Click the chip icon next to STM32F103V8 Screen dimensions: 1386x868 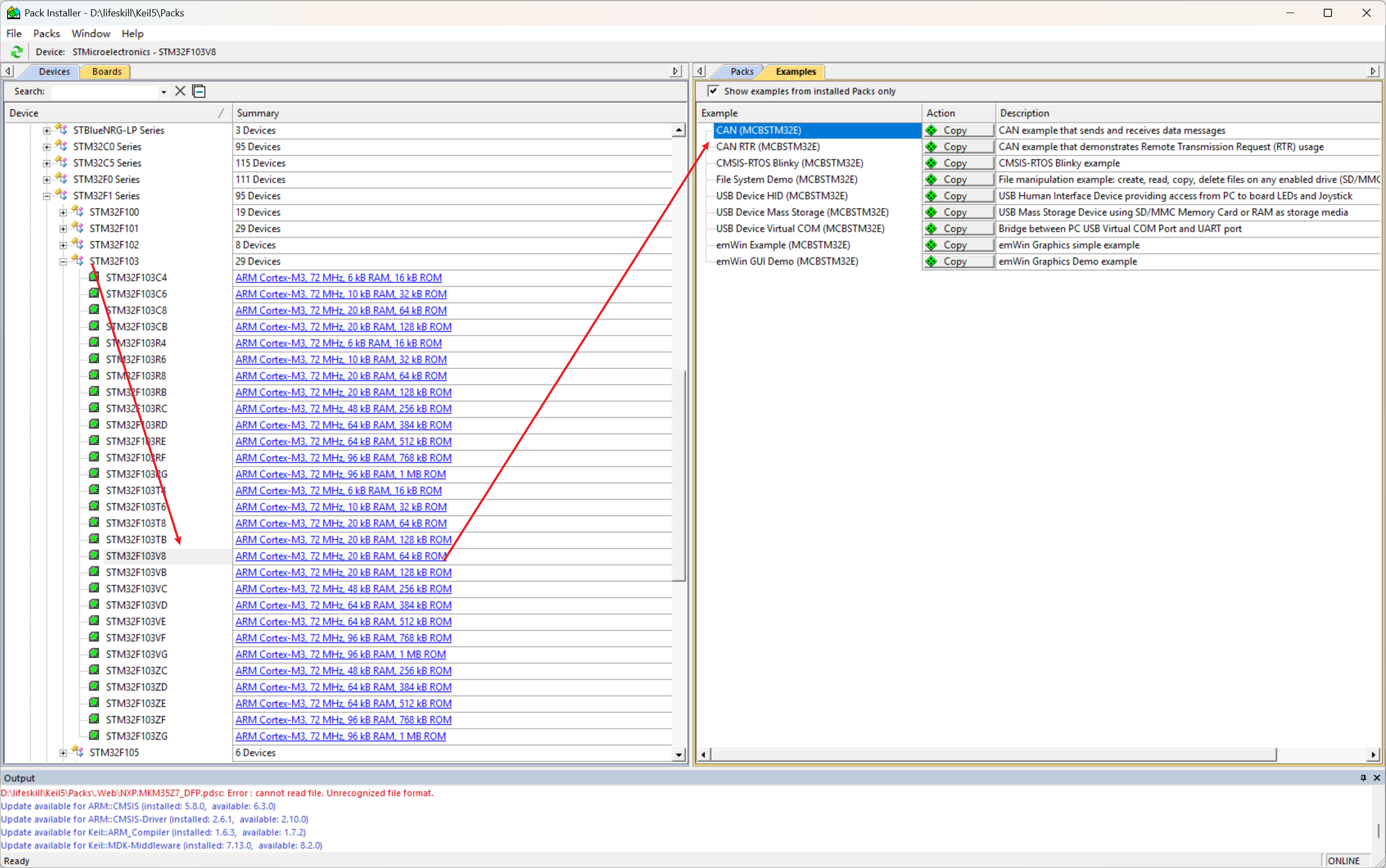[94, 555]
